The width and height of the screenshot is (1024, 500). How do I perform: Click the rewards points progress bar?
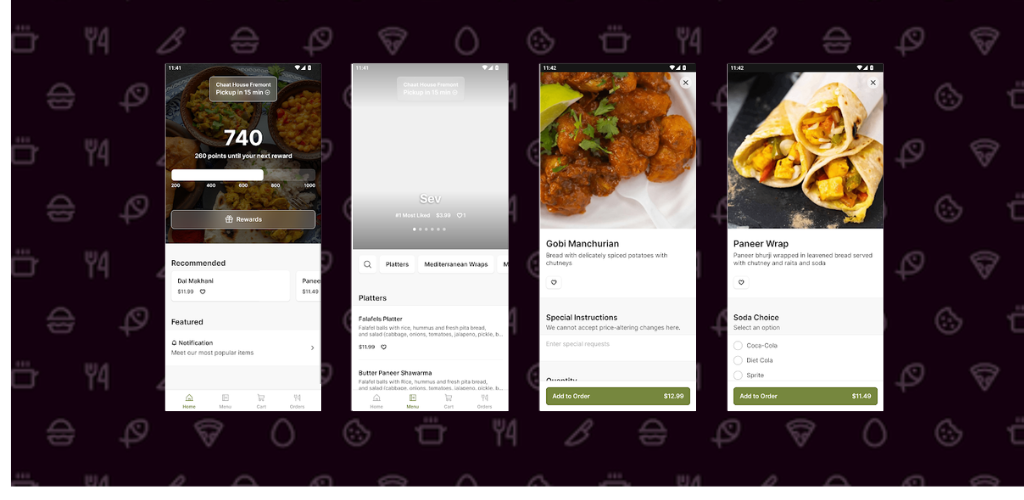point(243,175)
